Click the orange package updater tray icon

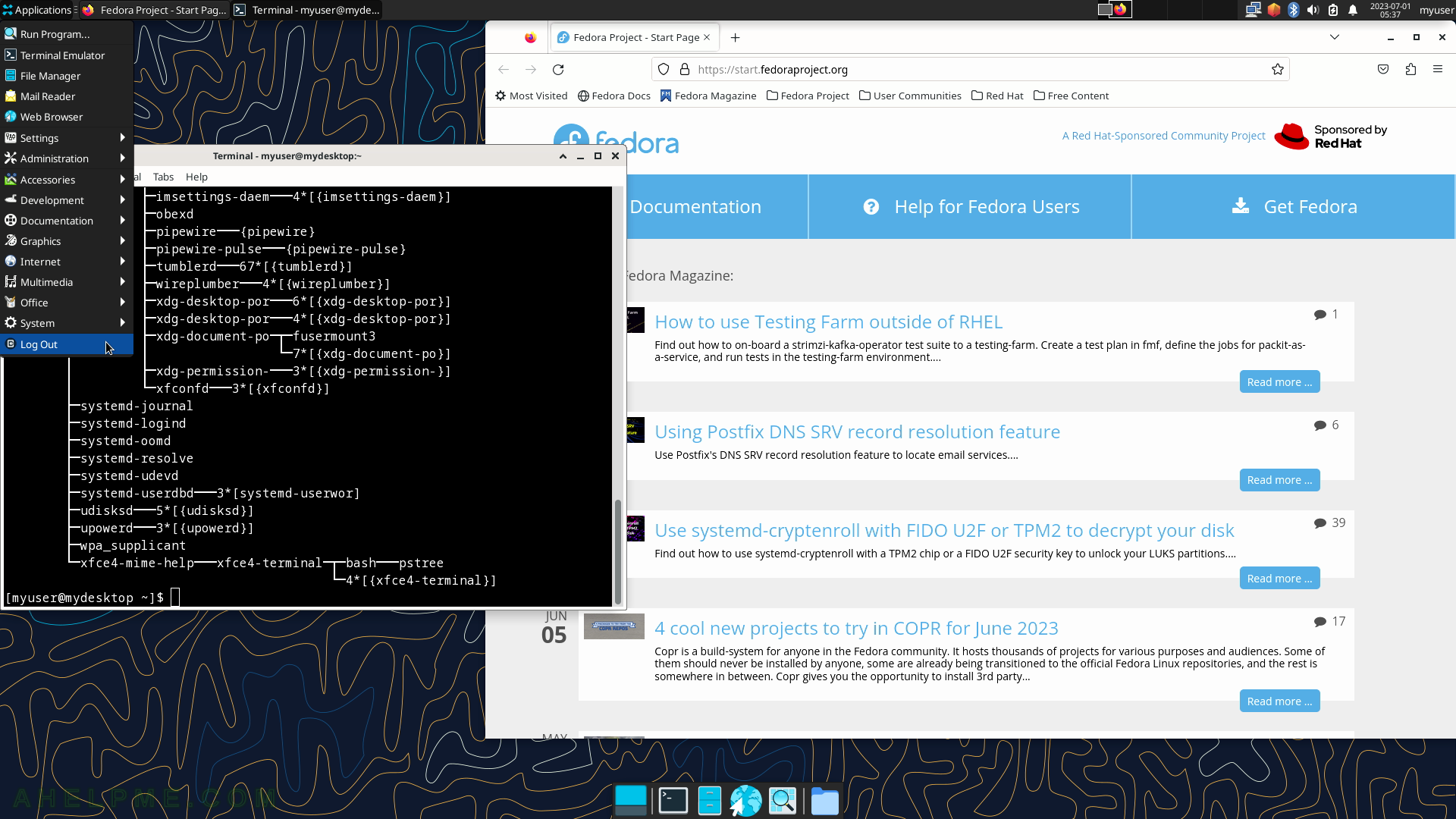pyautogui.click(x=1273, y=10)
